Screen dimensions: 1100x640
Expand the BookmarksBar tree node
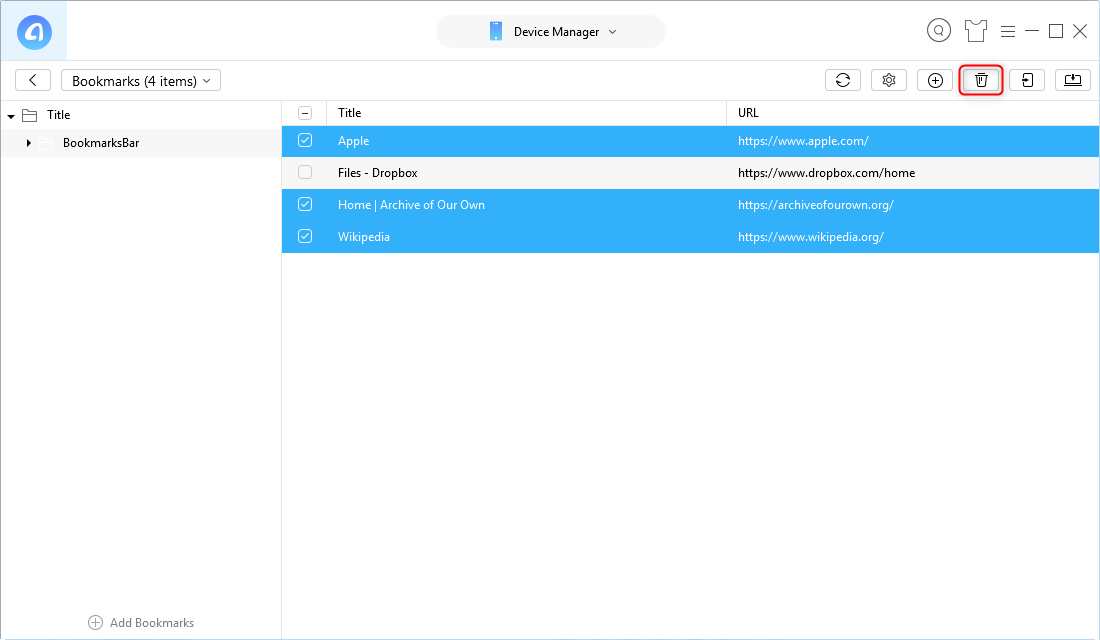[x=28, y=143]
